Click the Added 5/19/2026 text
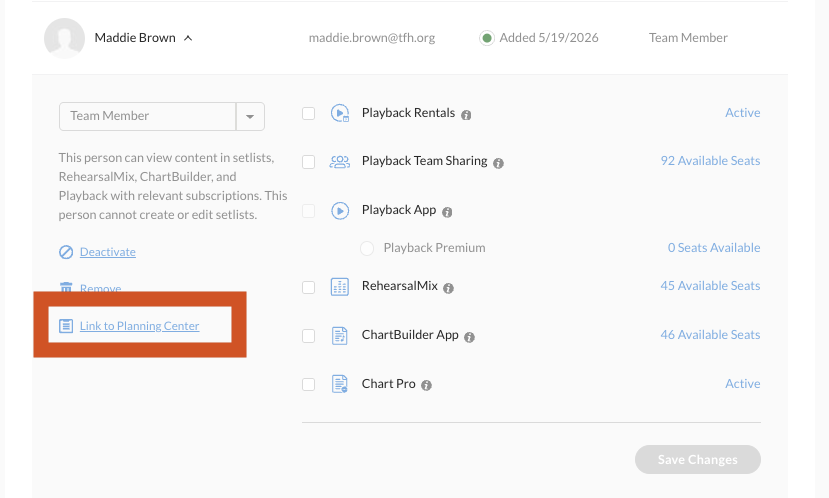Viewport: 829px width, 498px height. tap(549, 38)
